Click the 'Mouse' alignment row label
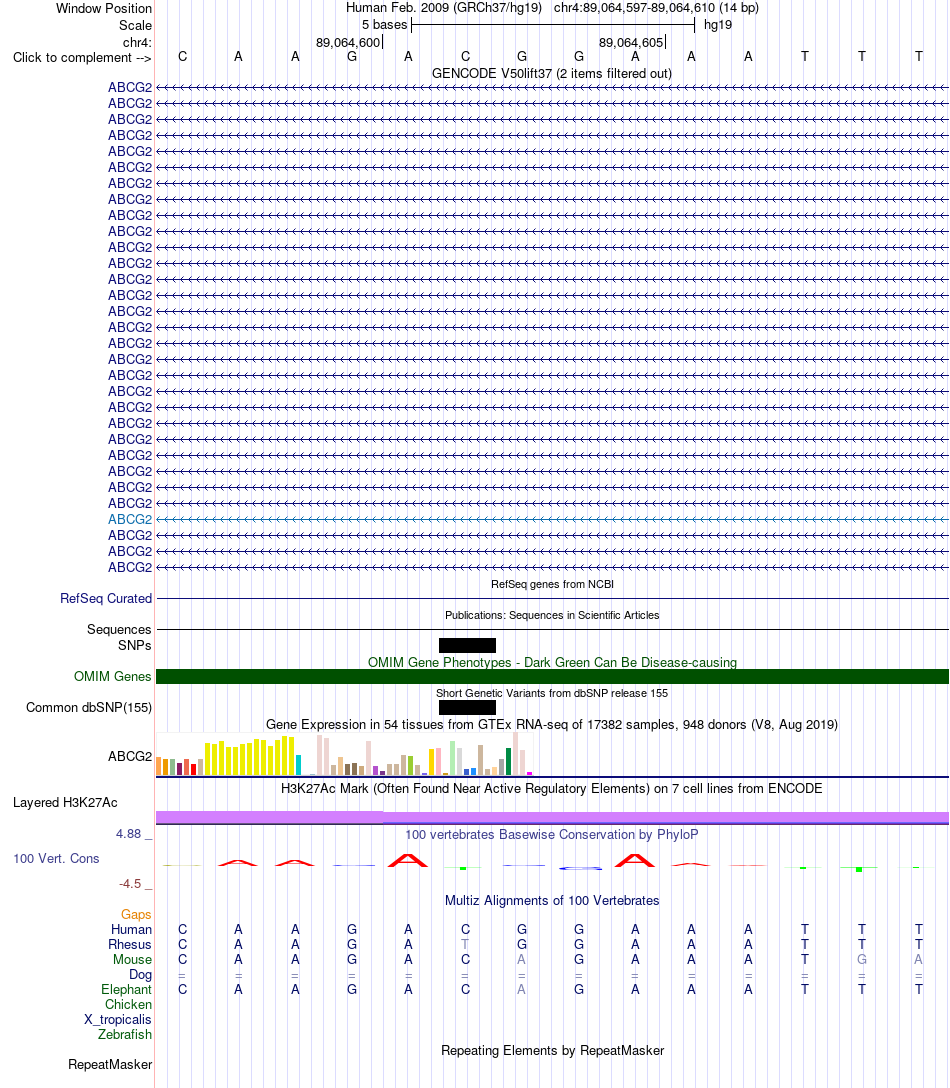This screenshot has width=950, height=1088. [x=133, y=960]
